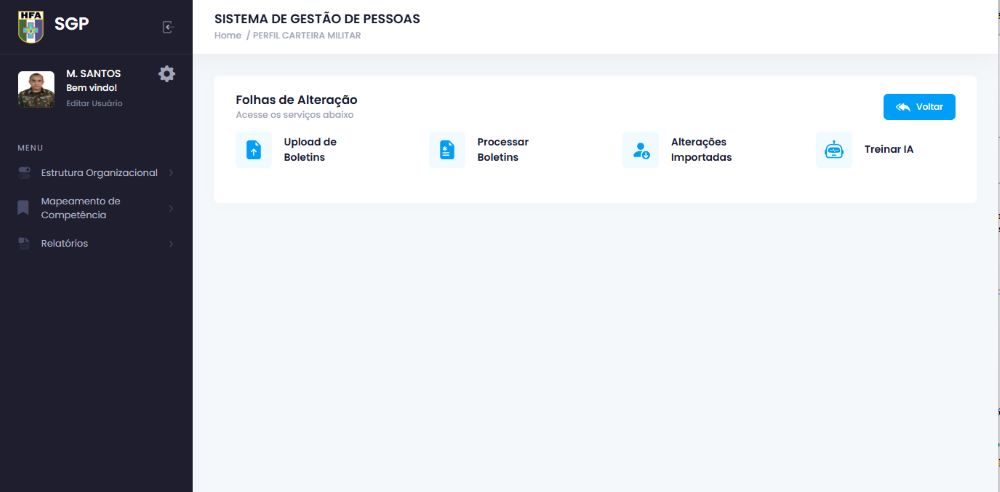Viewport: 1000px width, 492px height.
Task: Click the Mapeamento de Competência bookmark icon
Action: click(24, 208)
